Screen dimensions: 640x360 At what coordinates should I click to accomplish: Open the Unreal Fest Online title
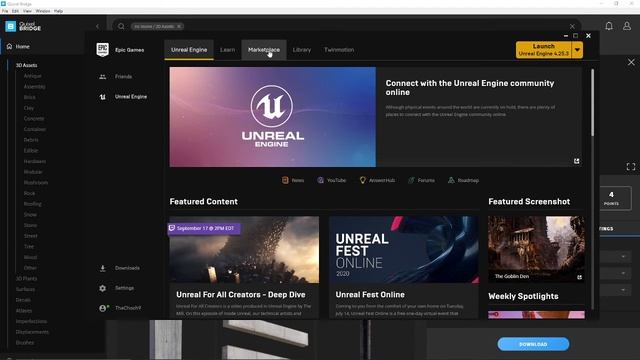click(370, 295)
